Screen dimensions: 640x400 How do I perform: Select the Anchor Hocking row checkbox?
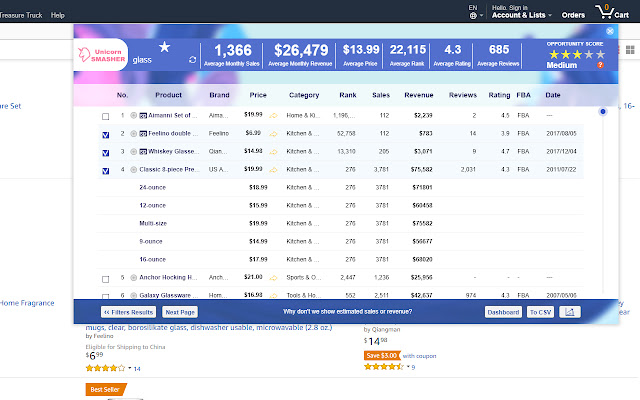pos(106,278)
